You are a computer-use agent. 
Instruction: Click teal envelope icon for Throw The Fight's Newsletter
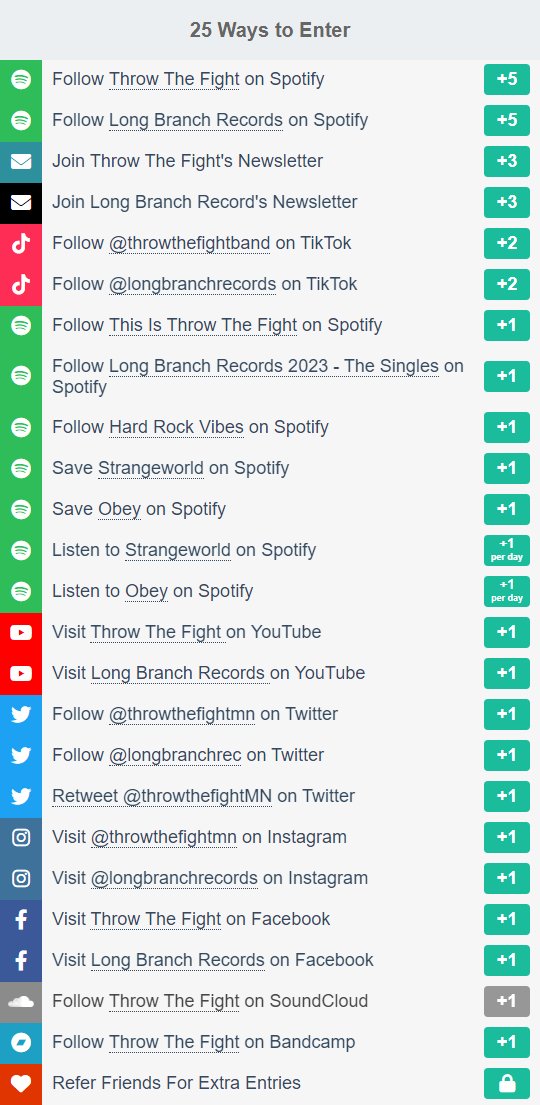(x=21, y=161)
